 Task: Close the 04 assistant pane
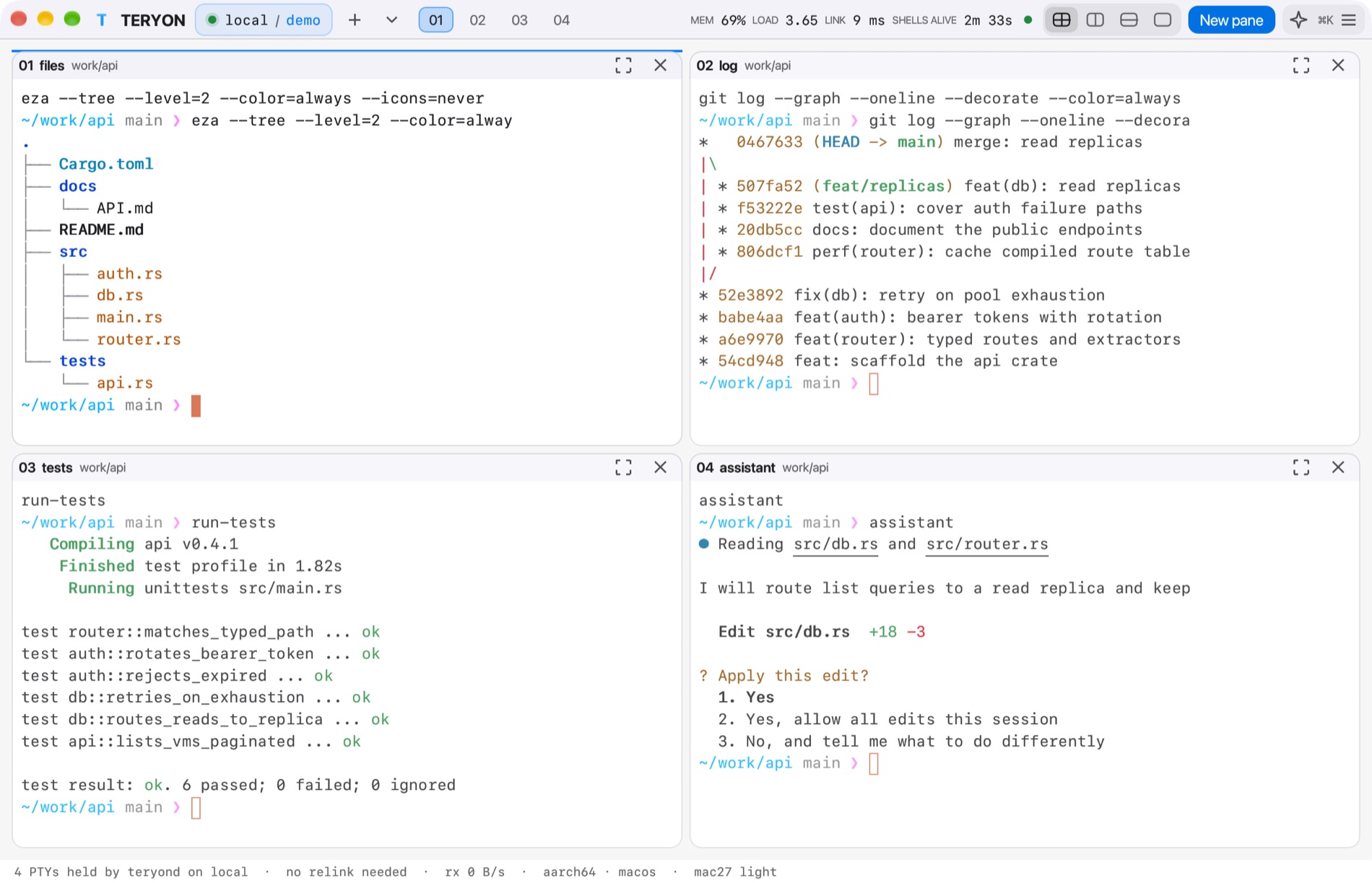coord(1338,468)
